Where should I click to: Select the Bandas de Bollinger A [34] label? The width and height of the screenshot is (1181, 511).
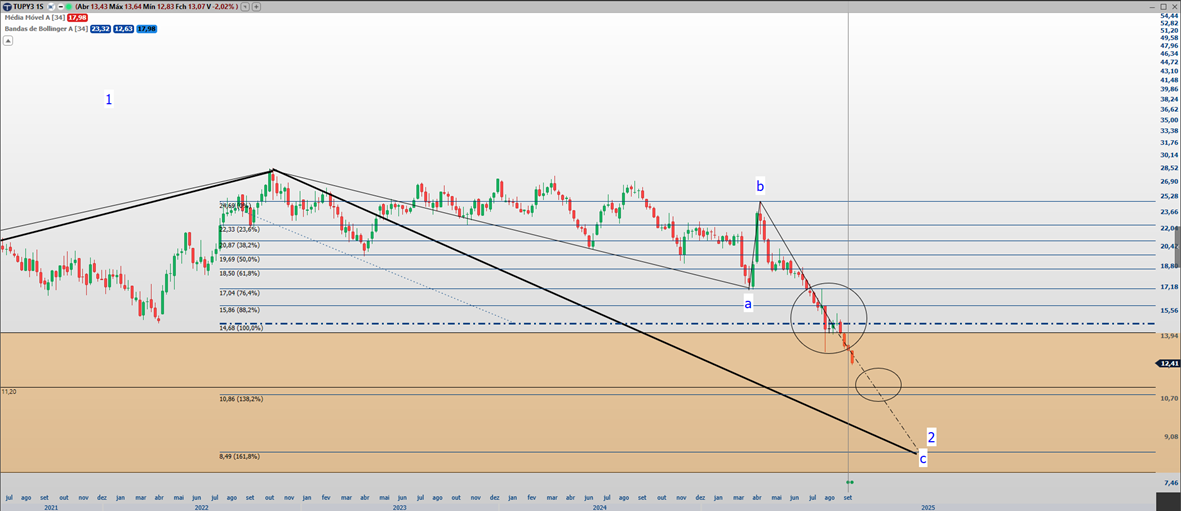pos(45,28)
